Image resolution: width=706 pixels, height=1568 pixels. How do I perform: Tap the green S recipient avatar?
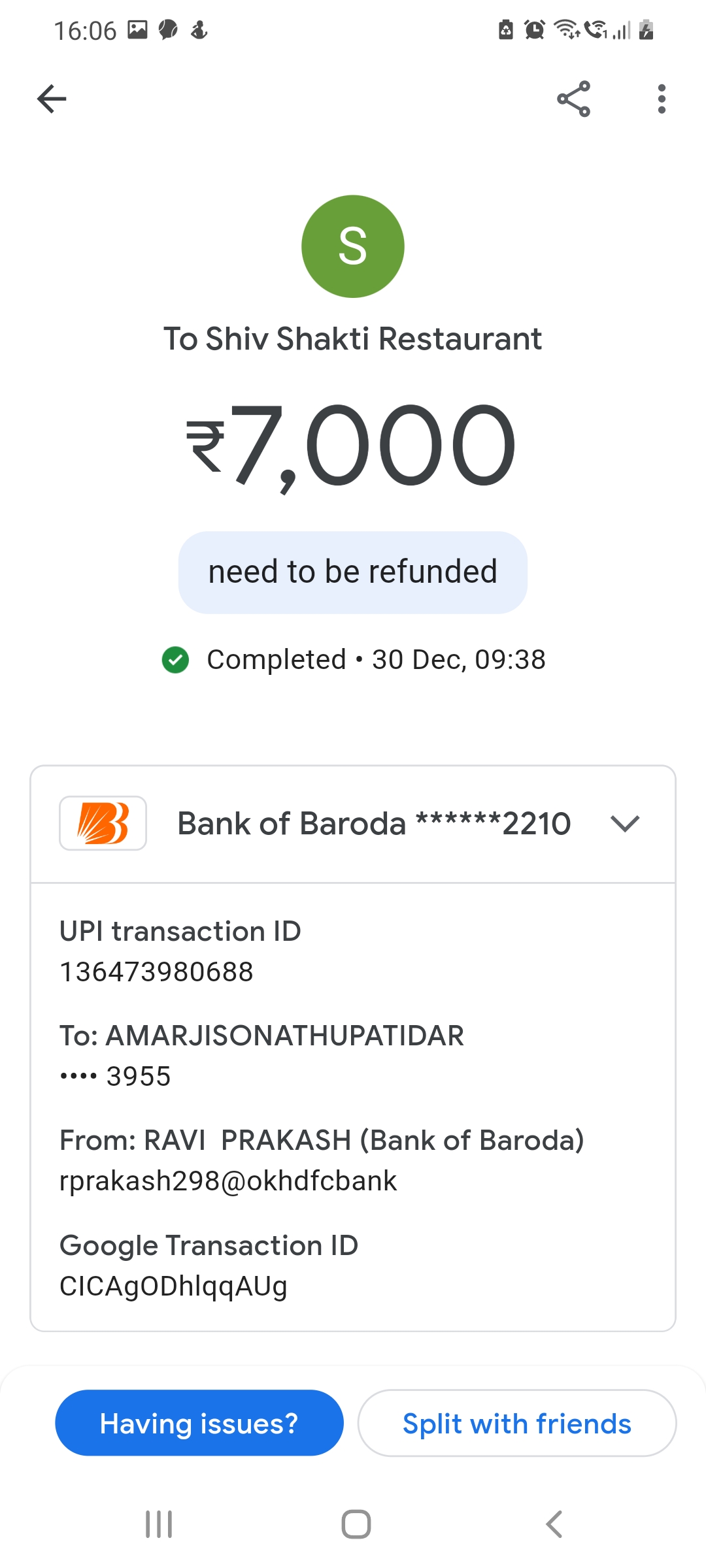pos(353,246)
